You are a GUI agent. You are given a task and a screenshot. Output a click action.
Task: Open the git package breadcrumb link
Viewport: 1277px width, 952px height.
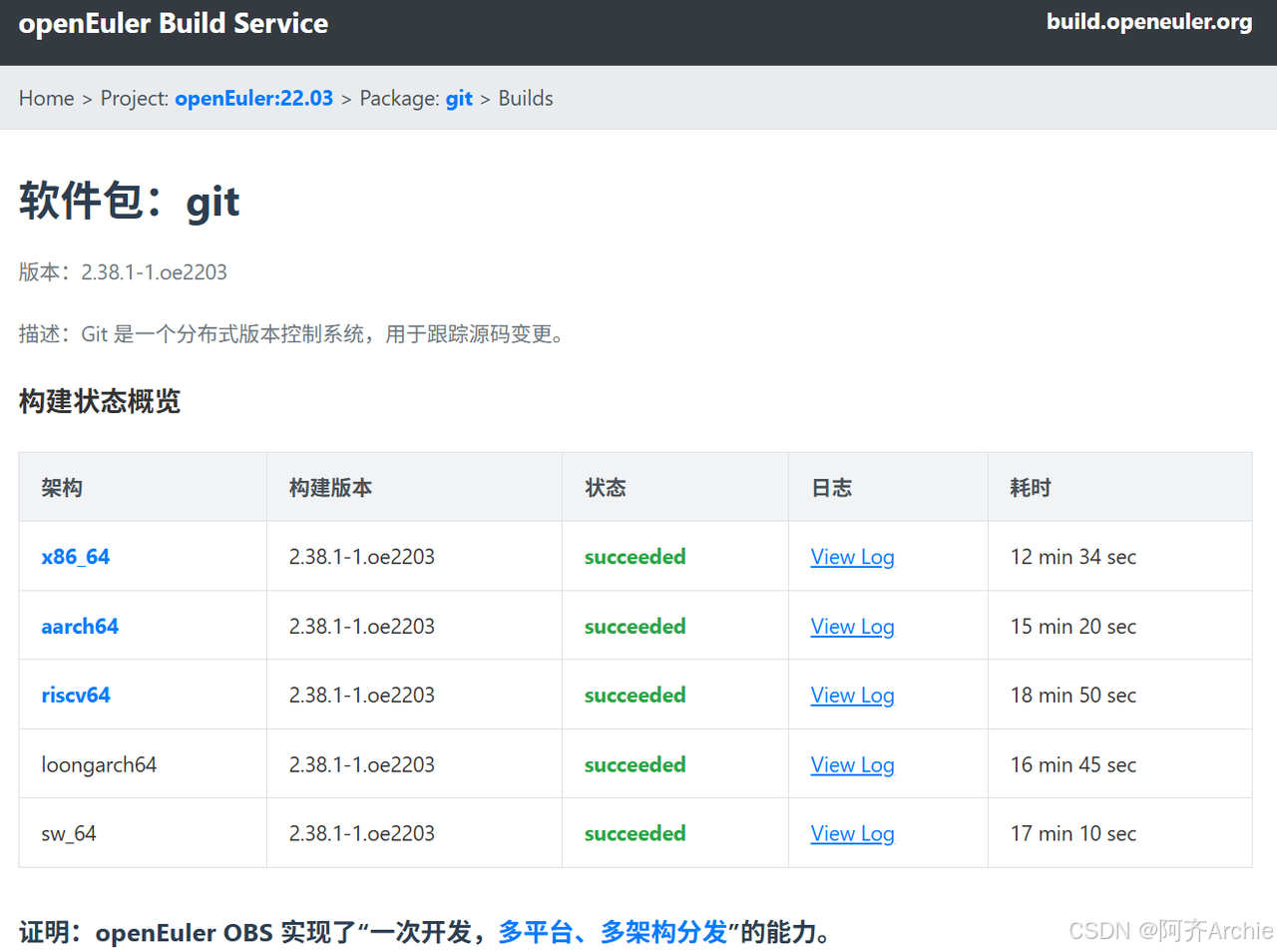pyautogui.click(x=459, y=98)
